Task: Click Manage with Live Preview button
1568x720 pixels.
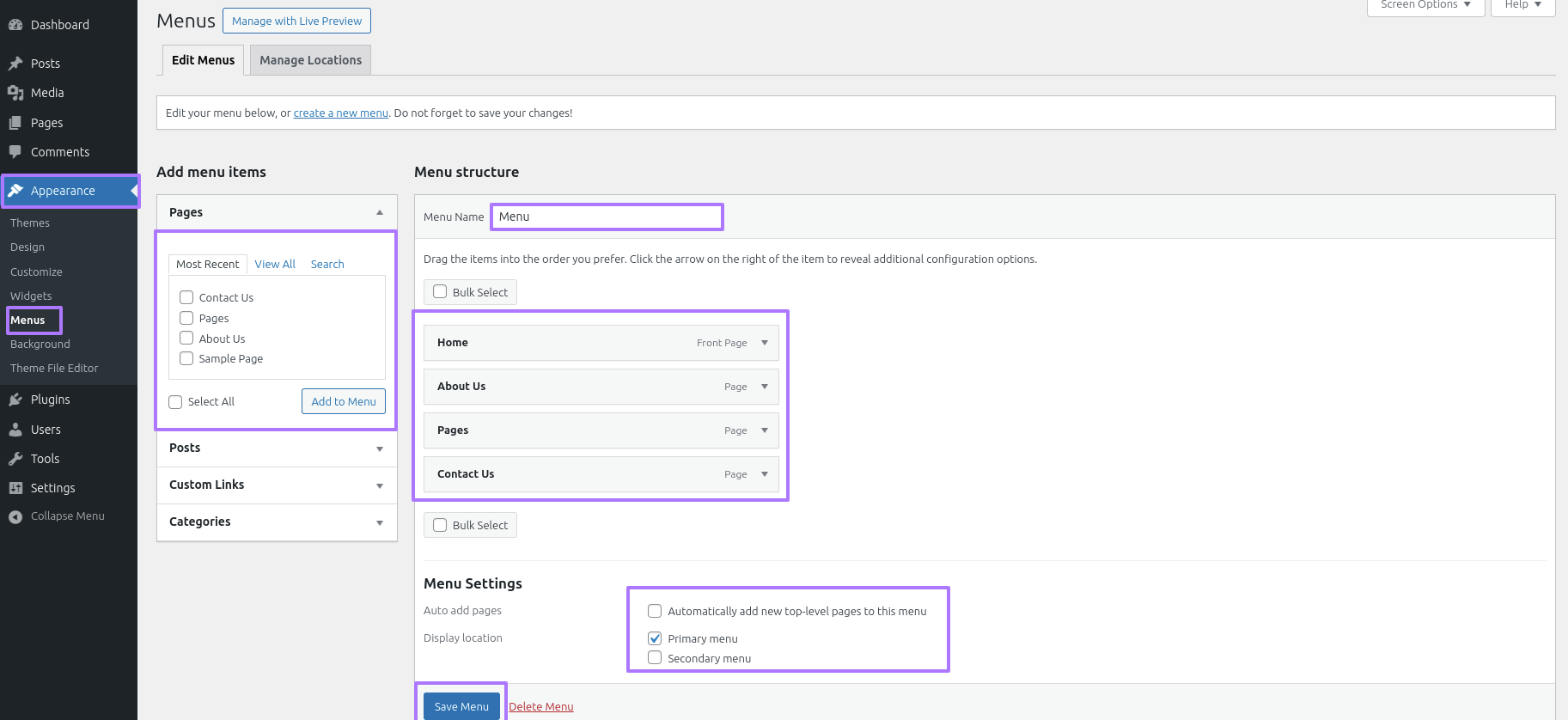Action: (x=296, y=21)
